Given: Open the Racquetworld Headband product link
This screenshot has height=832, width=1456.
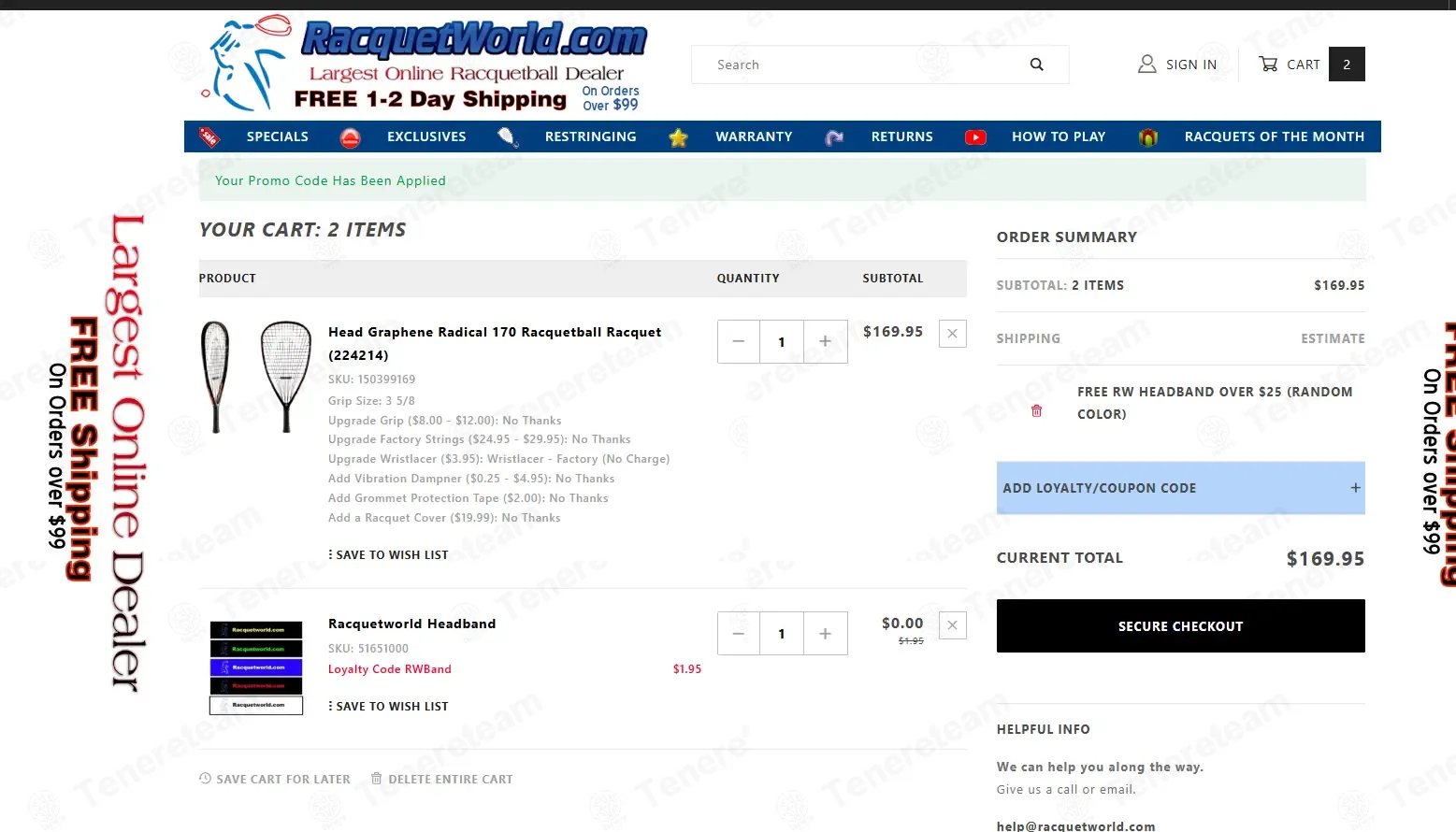Looking at the screenshot, I should pyautogui.click(x=412, y=624).
